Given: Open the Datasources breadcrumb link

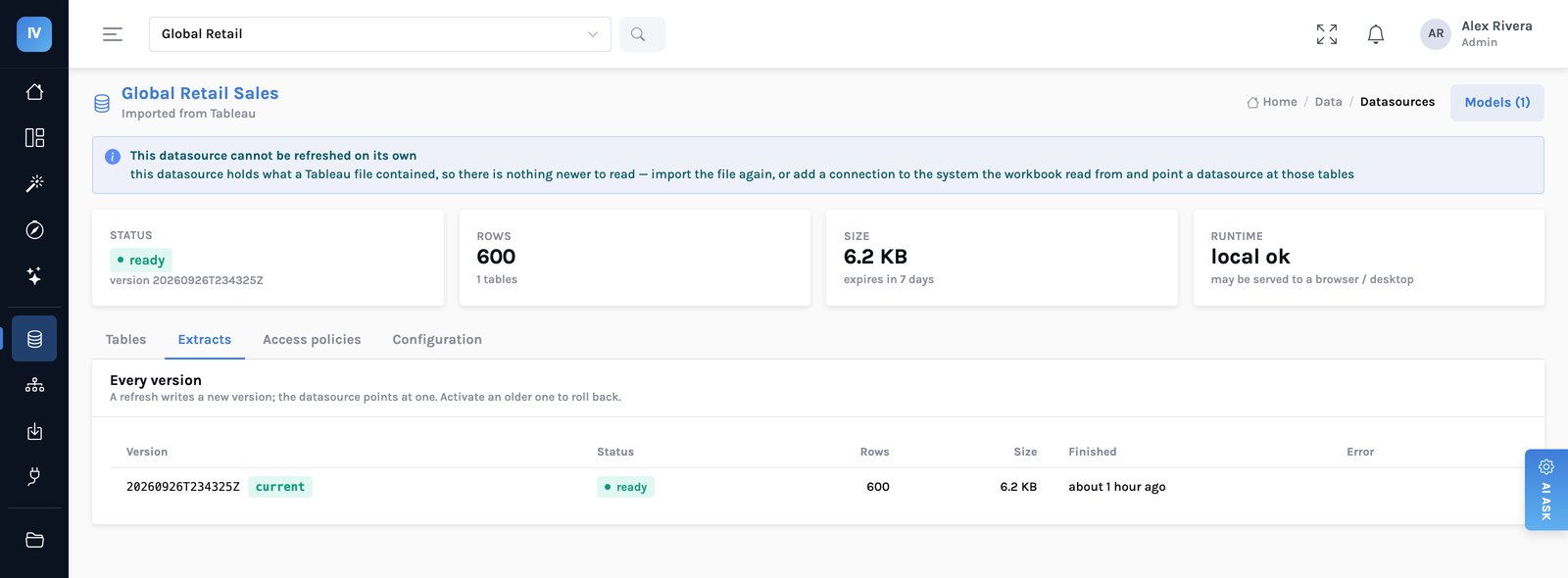Looking at the screenshot, I should coord(1397,102).
